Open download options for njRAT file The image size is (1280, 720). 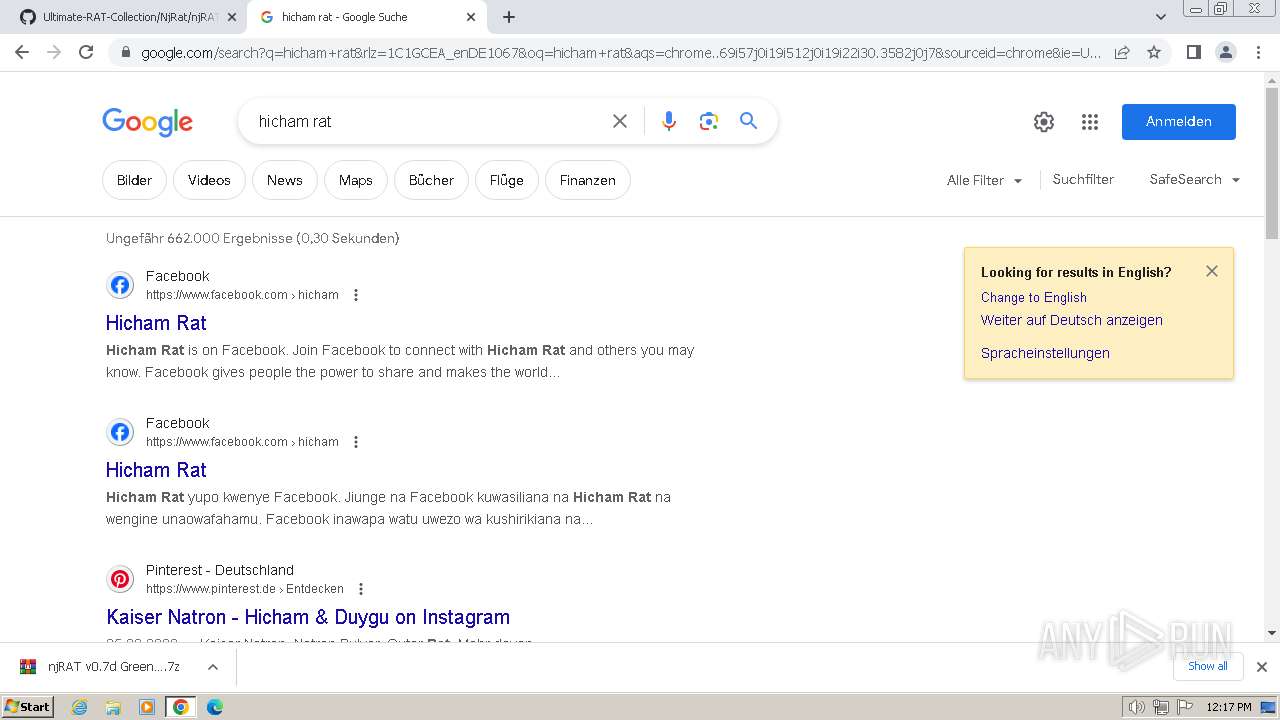tap(212, 667)
